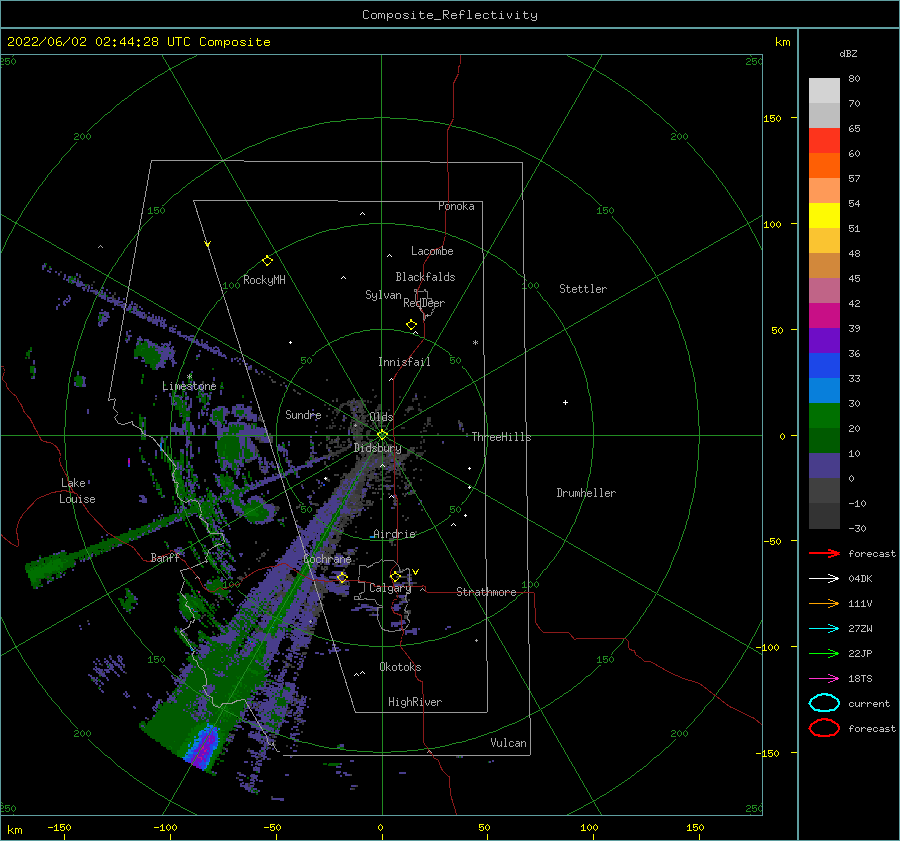900x841 pixels.
Task: Click the Stettler city label
Action: [x=583, y=289]
